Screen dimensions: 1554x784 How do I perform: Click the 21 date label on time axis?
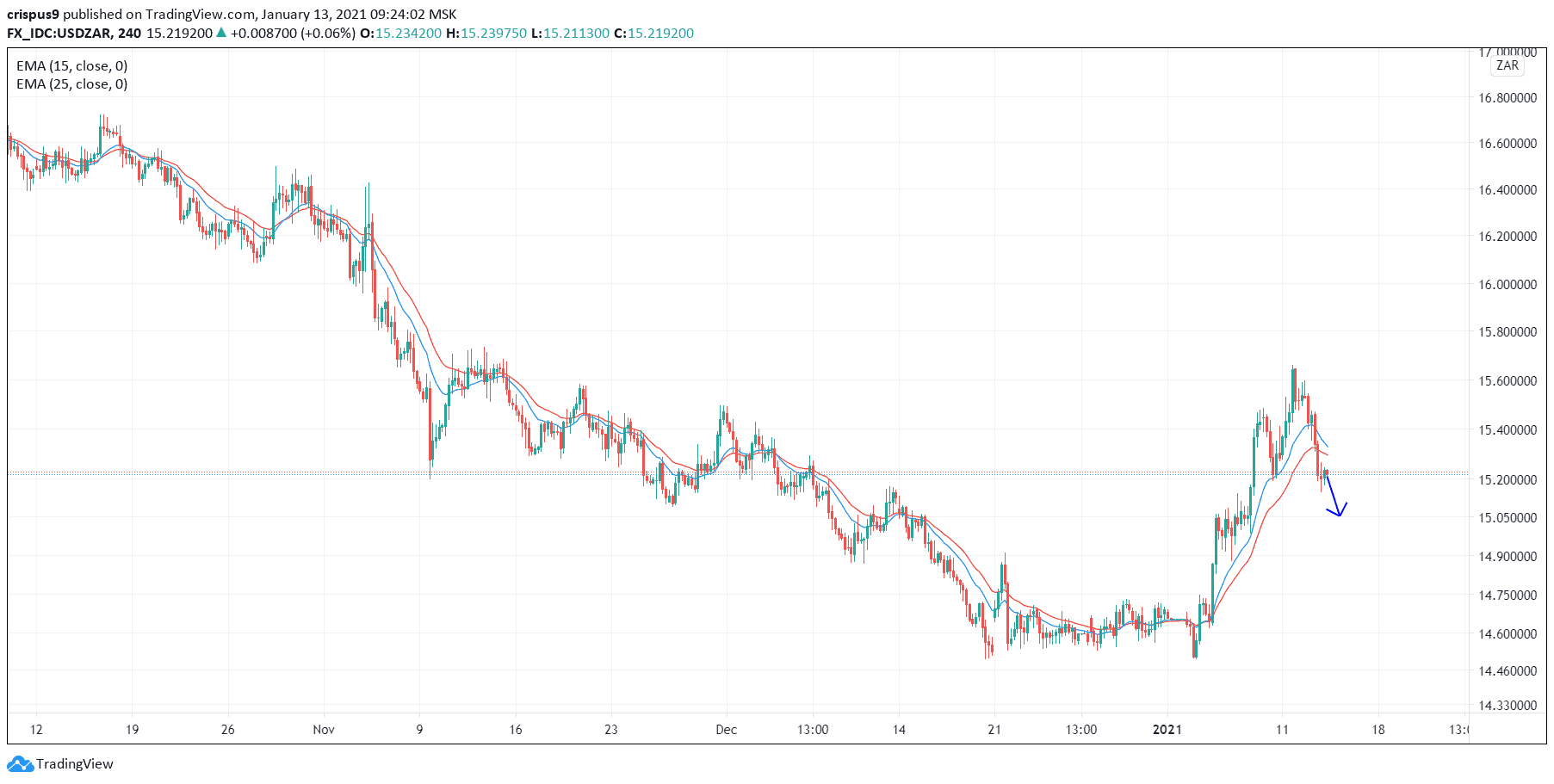994,730
